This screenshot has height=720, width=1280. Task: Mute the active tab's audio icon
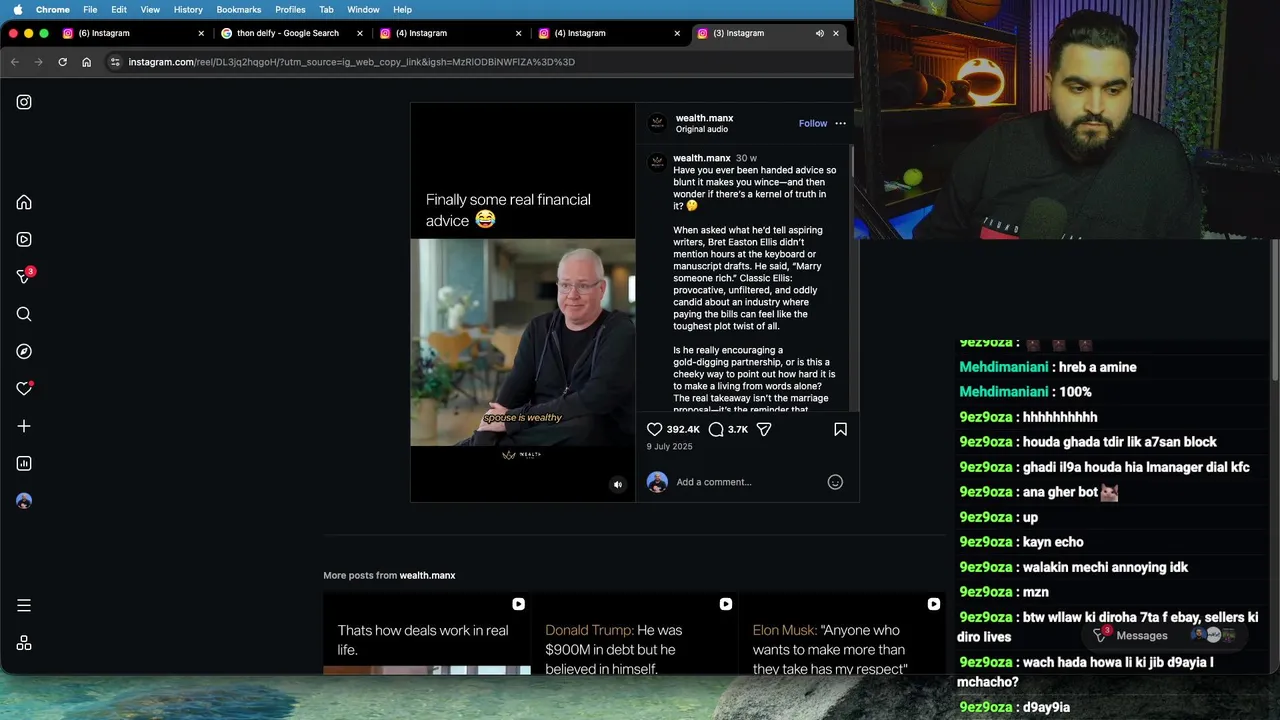(819, 33)
